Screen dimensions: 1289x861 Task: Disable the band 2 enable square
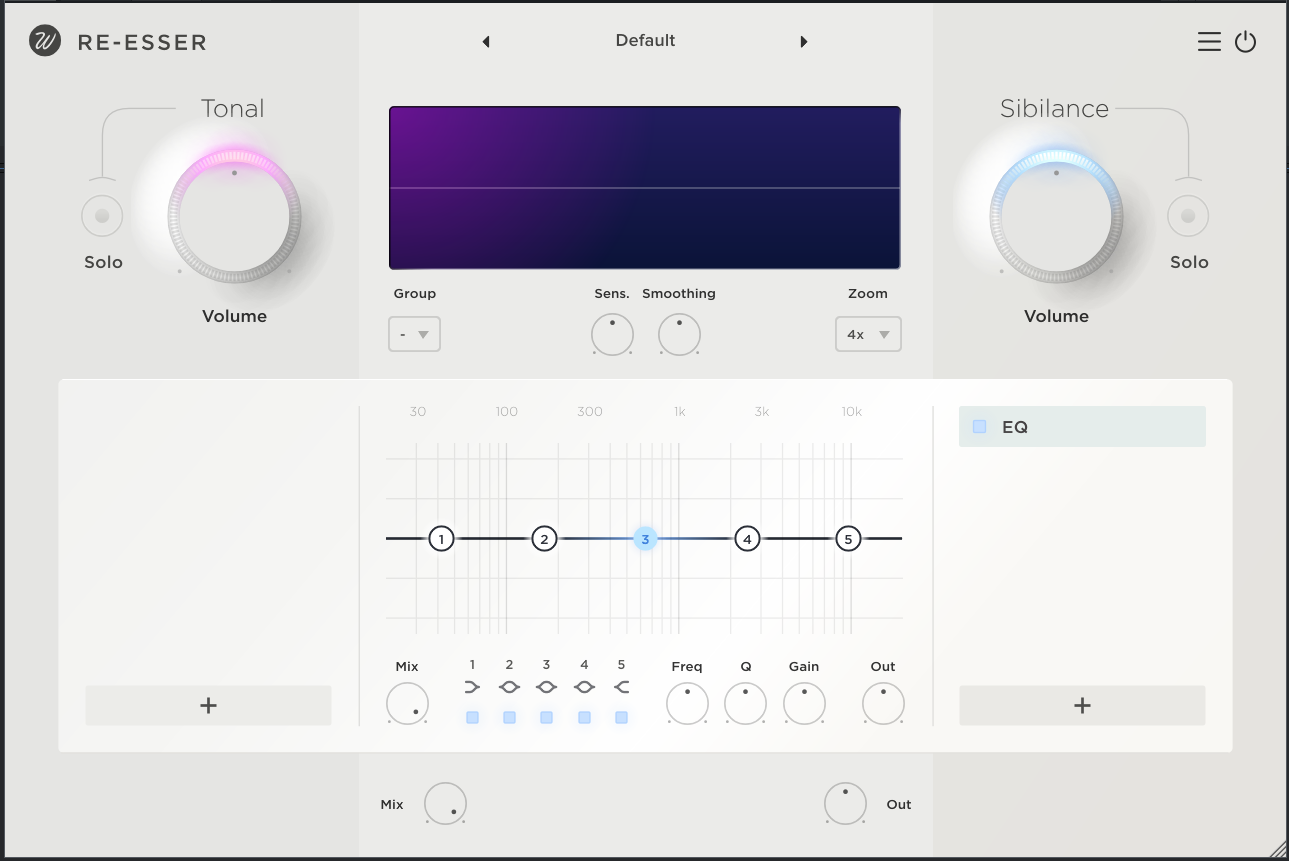click(509, 717)
